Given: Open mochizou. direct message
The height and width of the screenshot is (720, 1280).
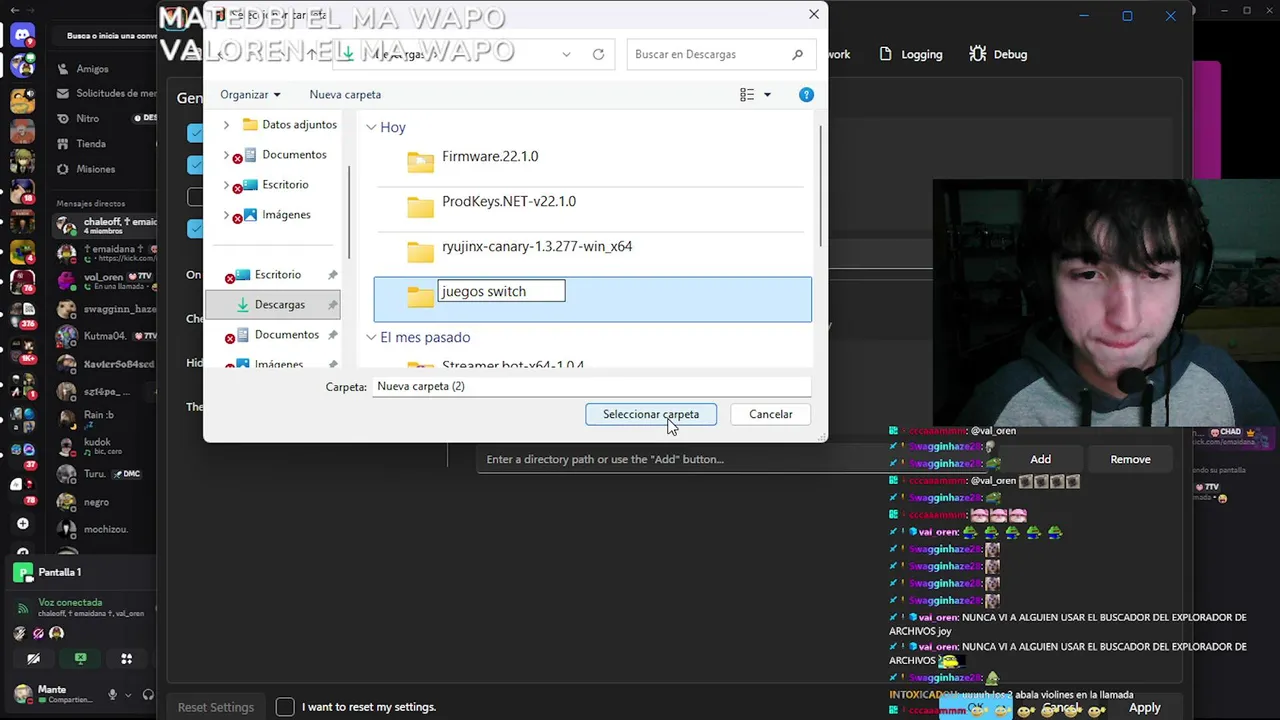Looking at the screenshot, I should coord(106,529).
